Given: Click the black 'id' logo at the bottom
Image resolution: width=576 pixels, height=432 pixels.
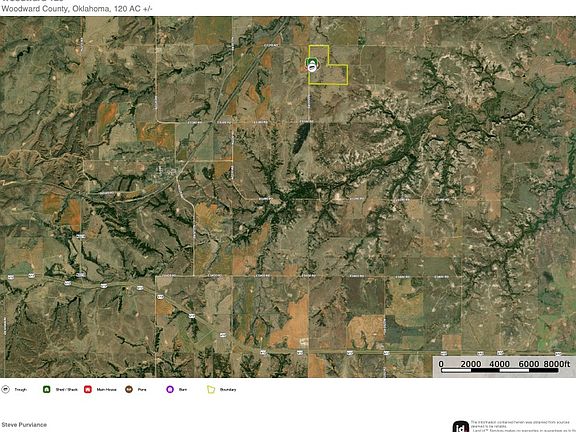Looking at the screenshot, I should click(461, 426).
